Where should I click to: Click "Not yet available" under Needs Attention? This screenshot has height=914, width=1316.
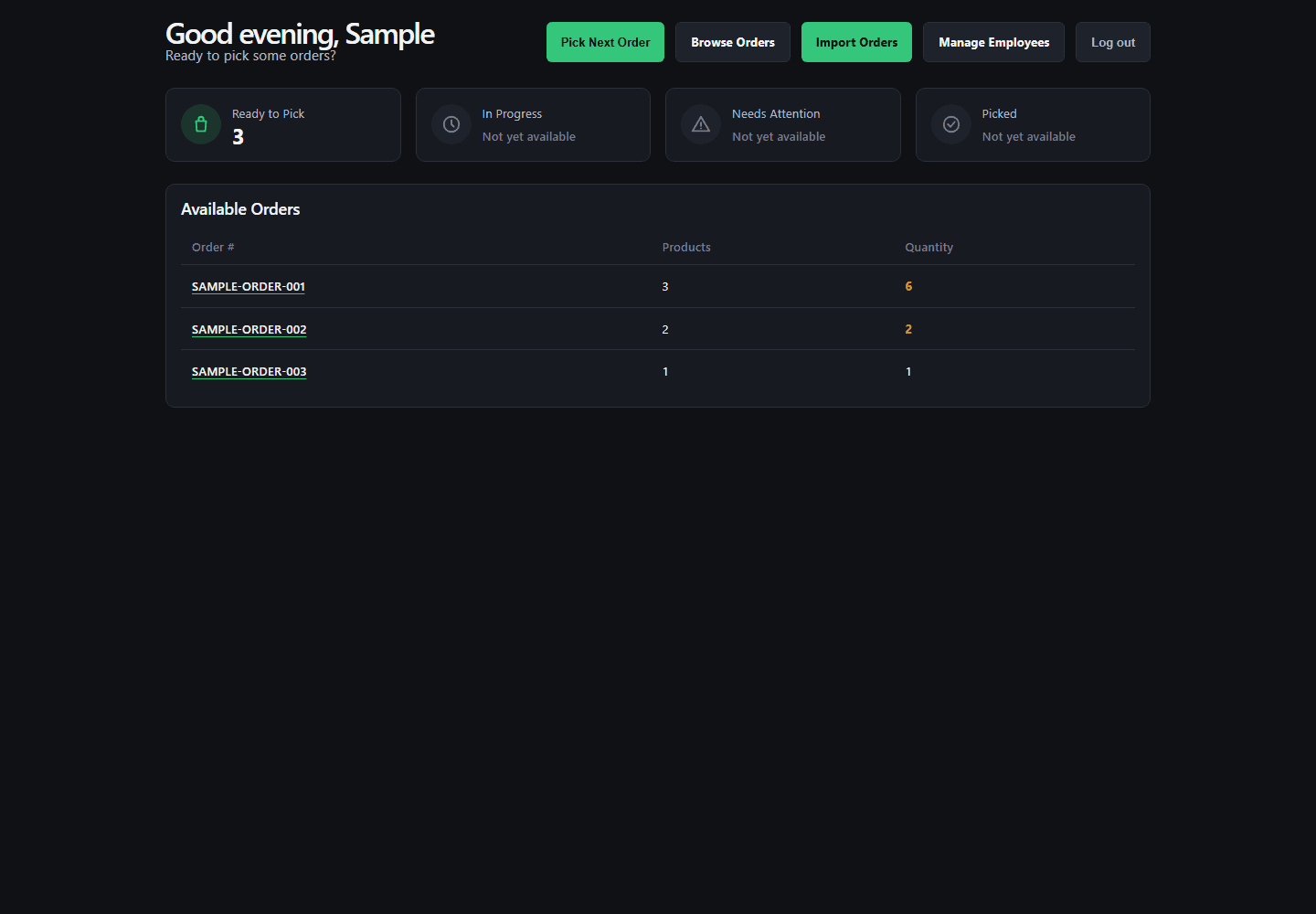pyautogui.click(x=779, y=136)
